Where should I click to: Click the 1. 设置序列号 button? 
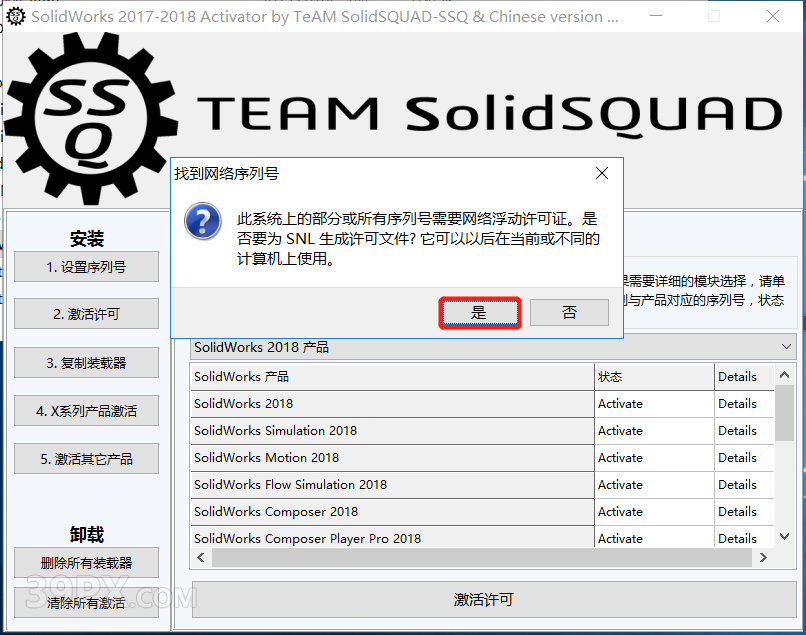[86, 267]
